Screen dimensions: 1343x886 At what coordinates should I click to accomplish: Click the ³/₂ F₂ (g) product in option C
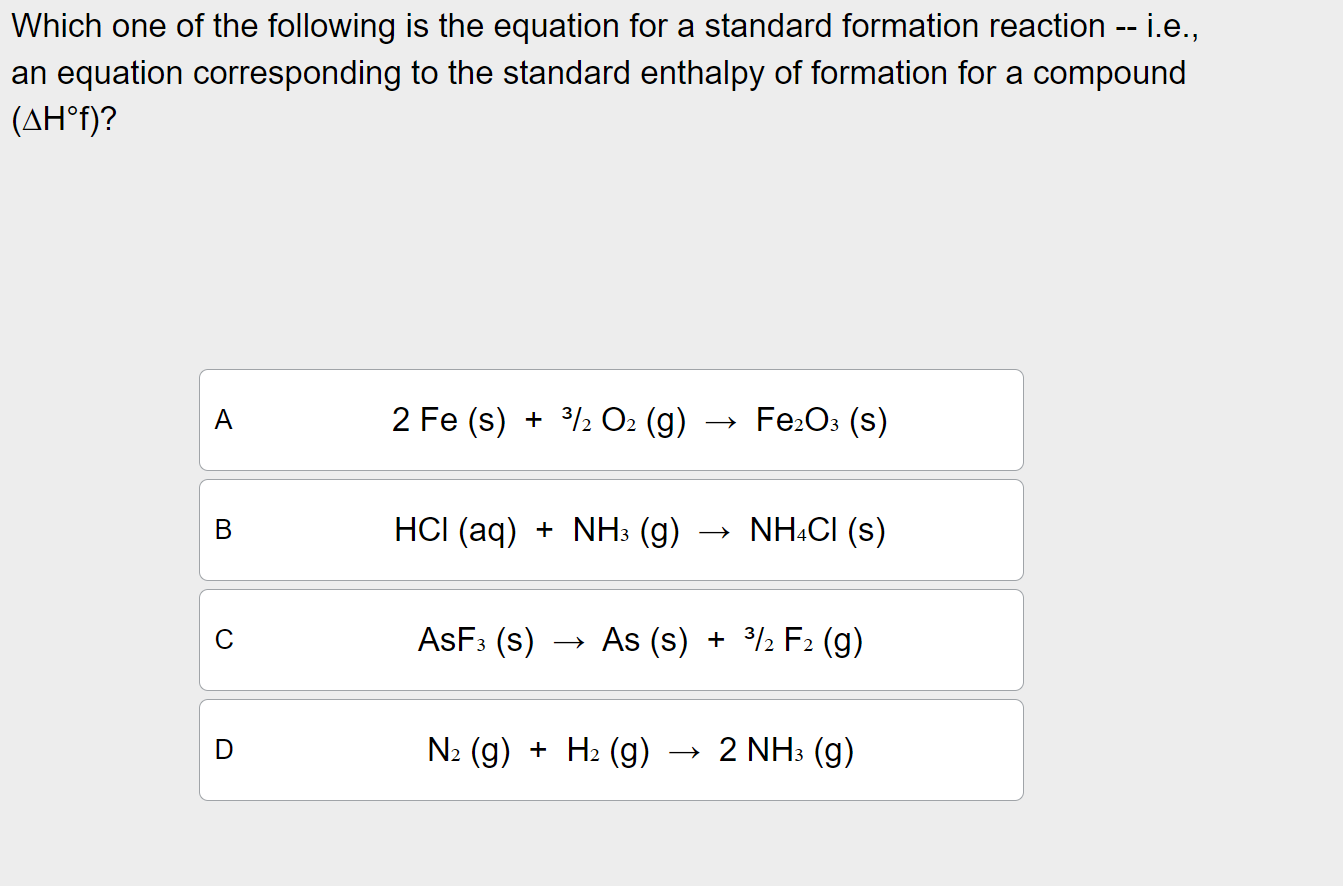[803, 641]
